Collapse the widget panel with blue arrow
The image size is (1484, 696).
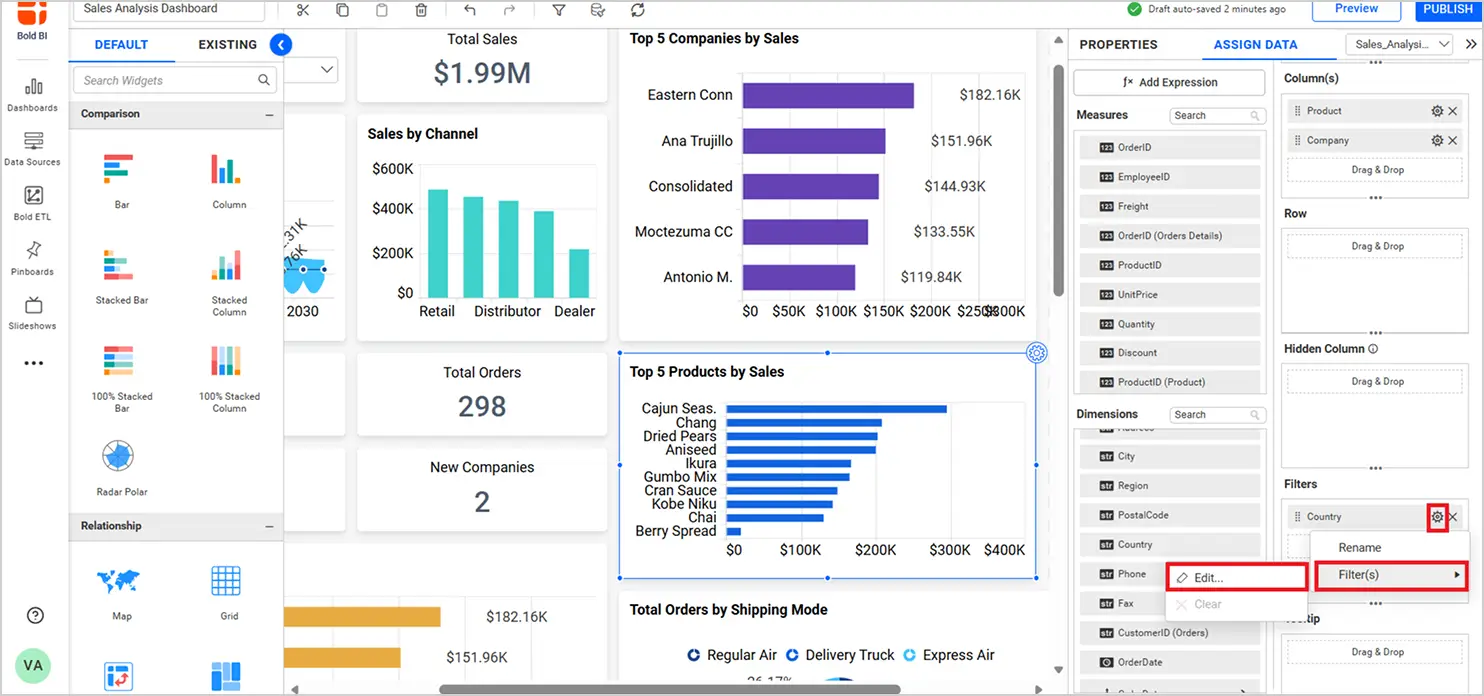[x=281, y=44]
